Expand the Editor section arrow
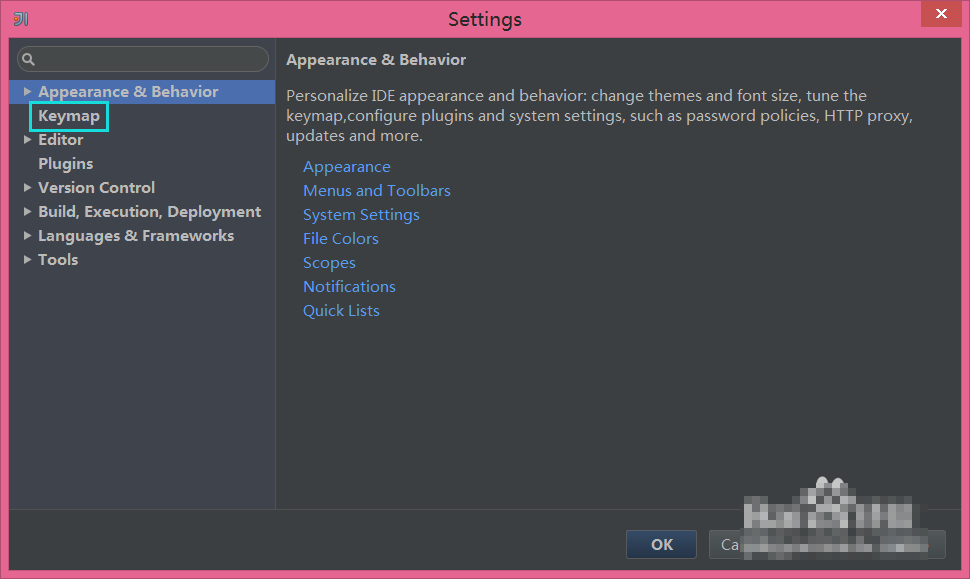 point(28,140)
